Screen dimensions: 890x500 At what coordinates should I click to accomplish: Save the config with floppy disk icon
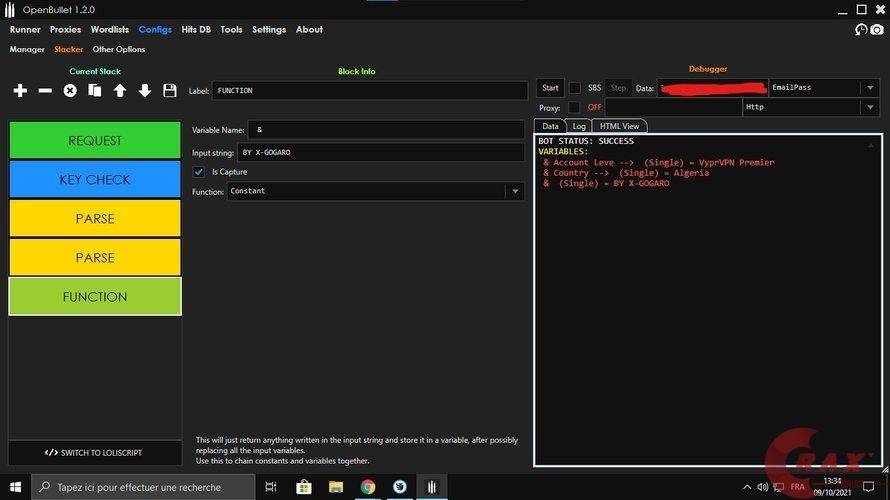click(x=169, y=91)
